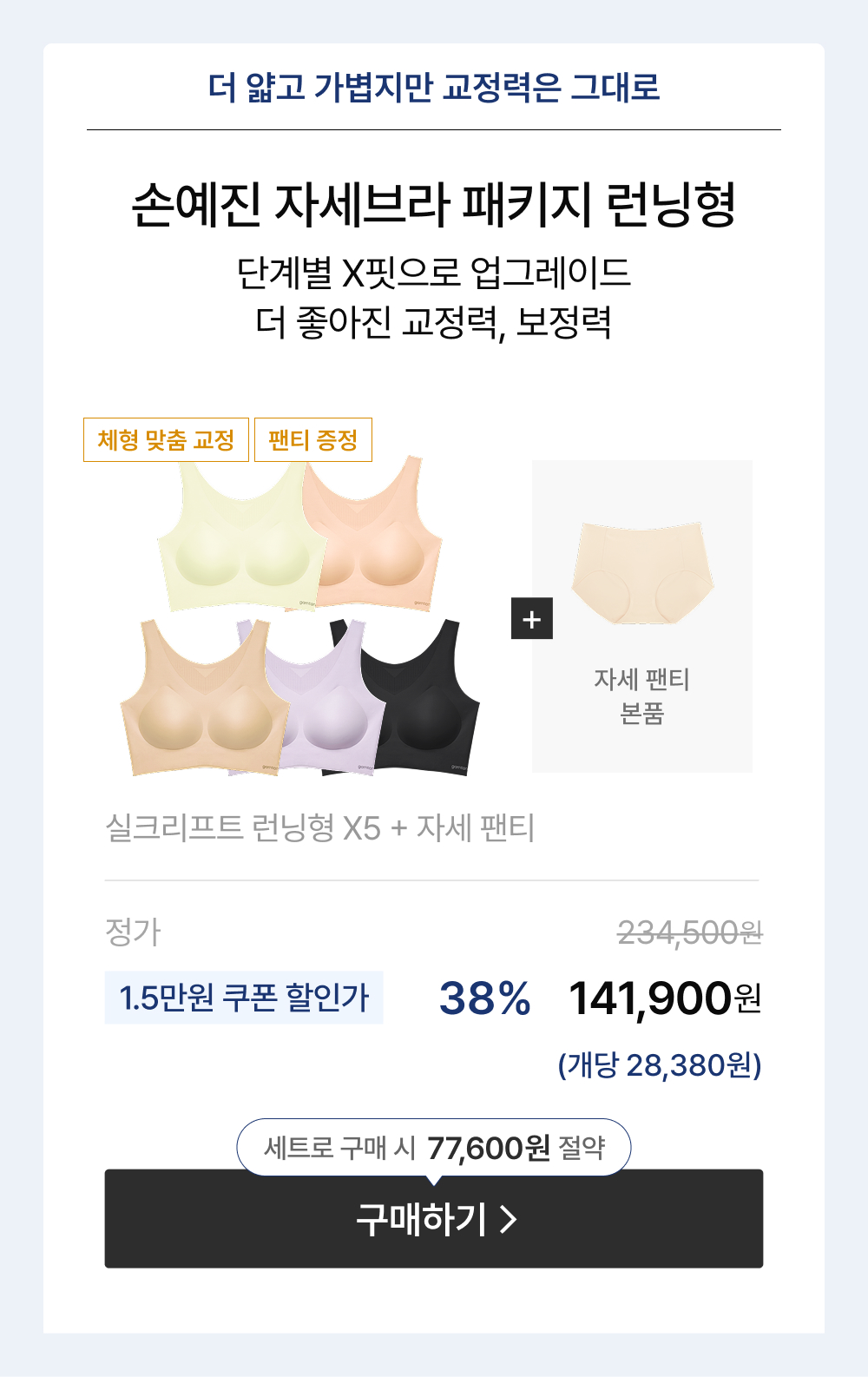This screenshot has width=868, height=1377.
Task: Click the 141,900원 sale price
Action: click(x=665, y=998)
